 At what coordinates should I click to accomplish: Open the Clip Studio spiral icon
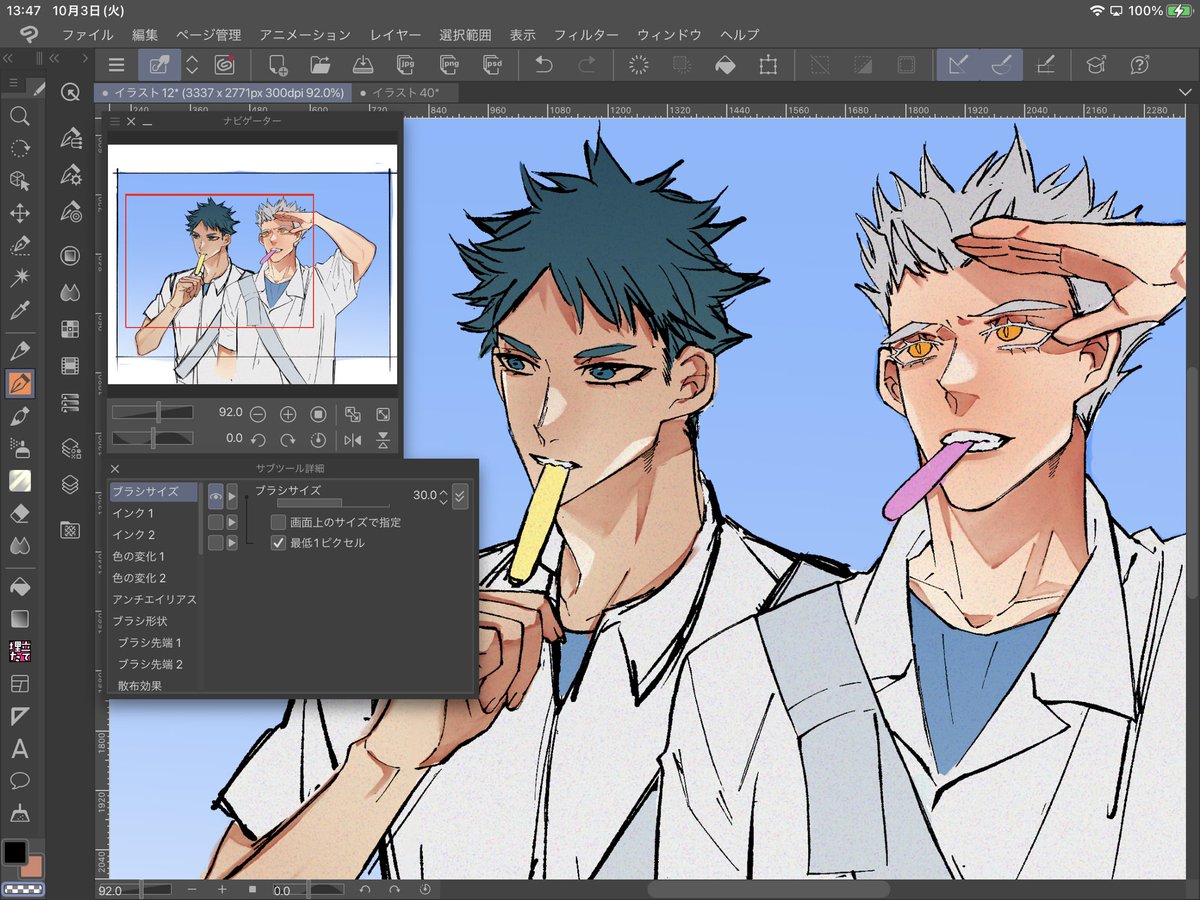[226, 65]
